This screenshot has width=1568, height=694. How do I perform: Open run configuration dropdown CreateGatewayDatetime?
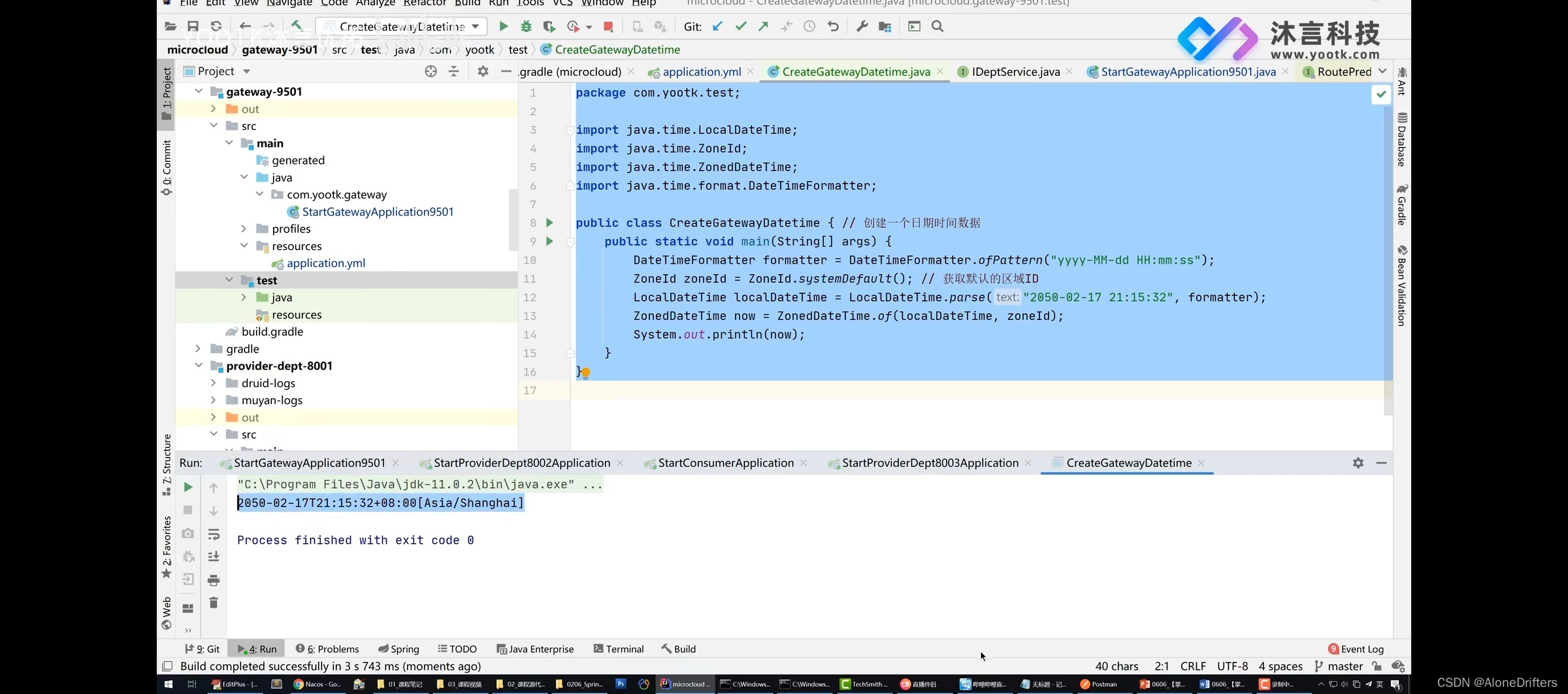401,27
